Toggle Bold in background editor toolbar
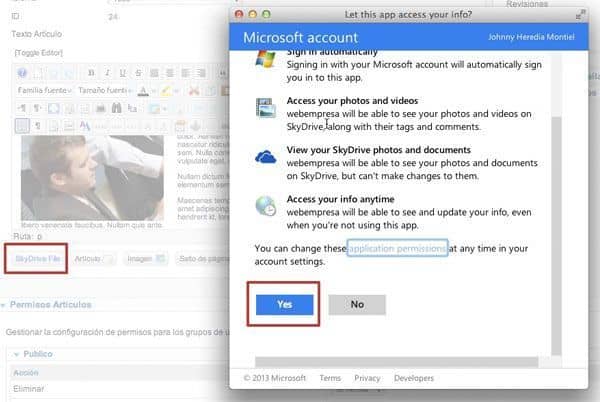 click(91, 73)
